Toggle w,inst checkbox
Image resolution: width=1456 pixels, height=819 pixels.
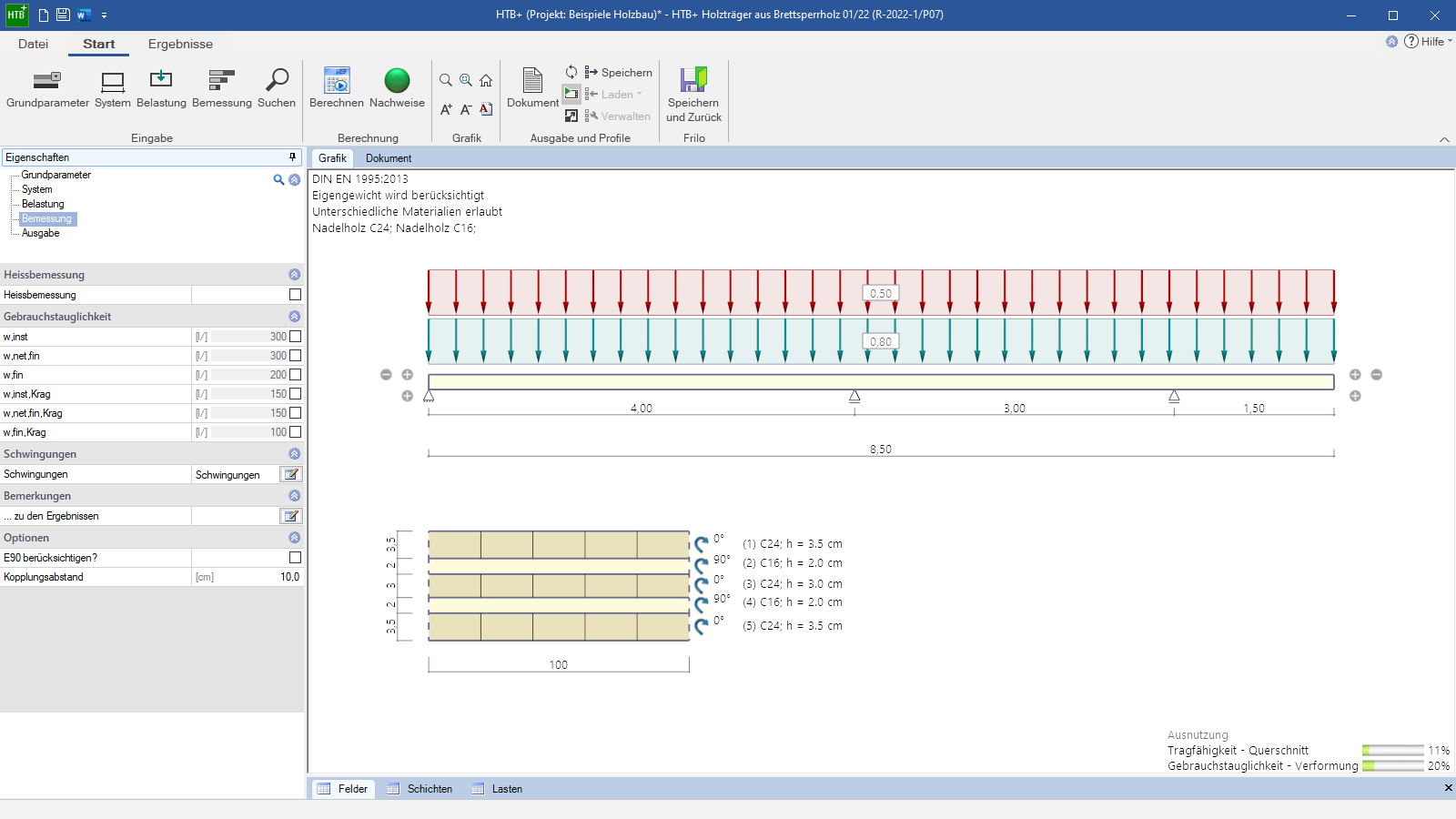295,337
